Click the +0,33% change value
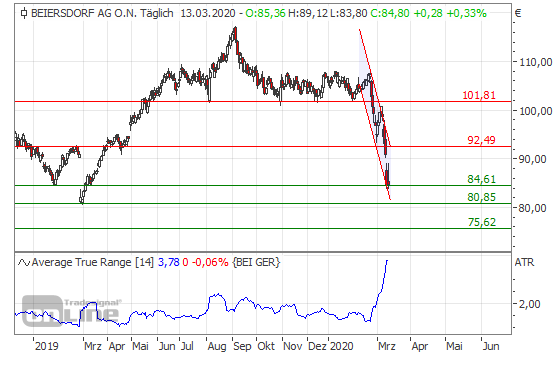558x365 pixels. (467, 14)
